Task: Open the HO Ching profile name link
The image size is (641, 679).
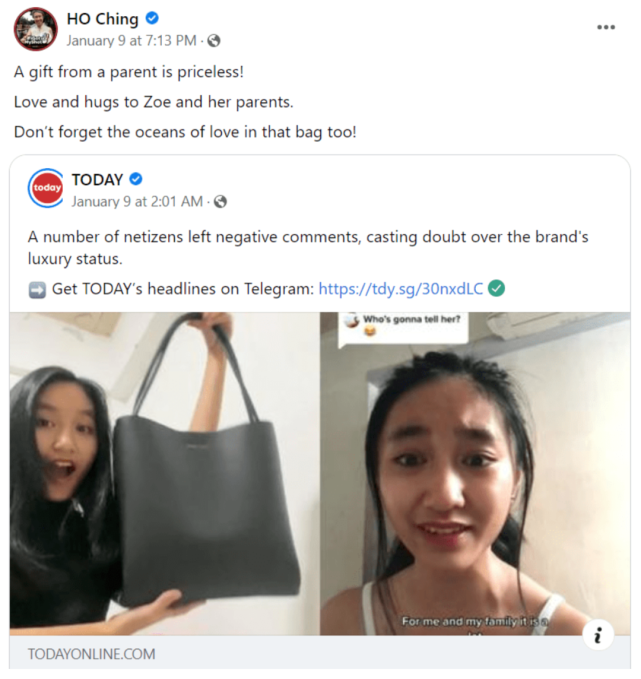Action: (103, 19)
